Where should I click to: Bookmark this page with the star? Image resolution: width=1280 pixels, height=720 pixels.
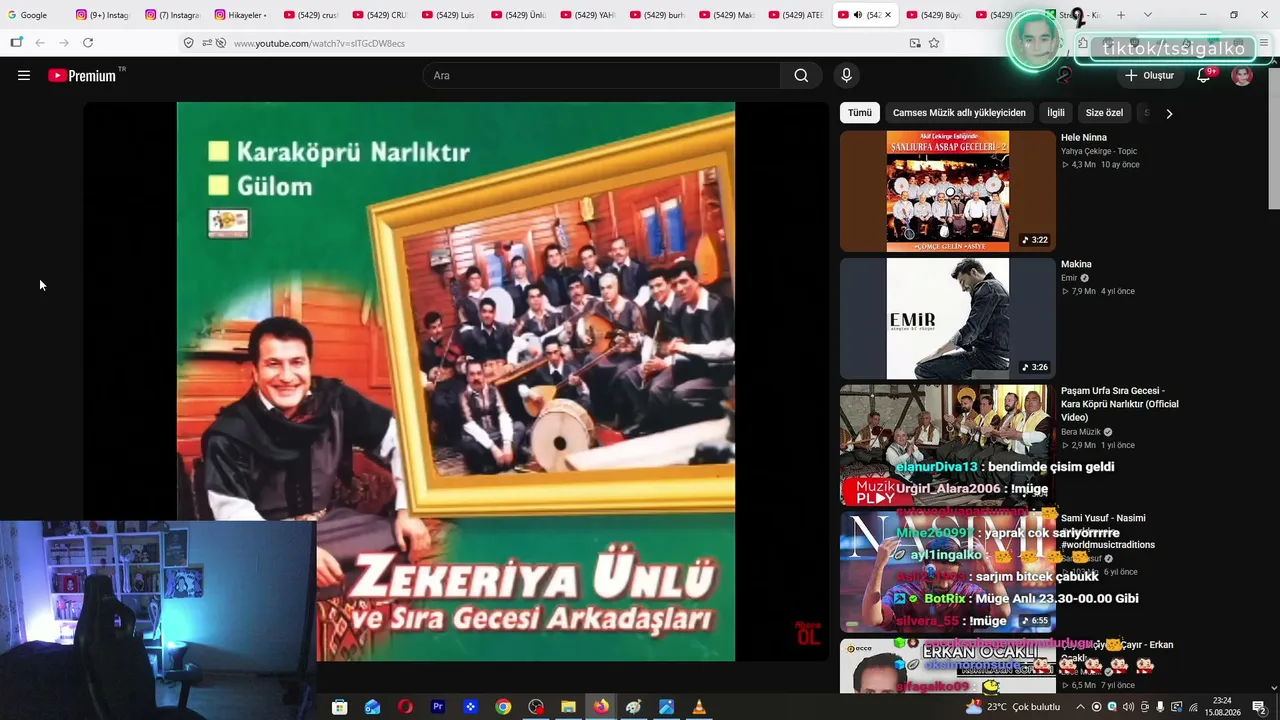934,43
